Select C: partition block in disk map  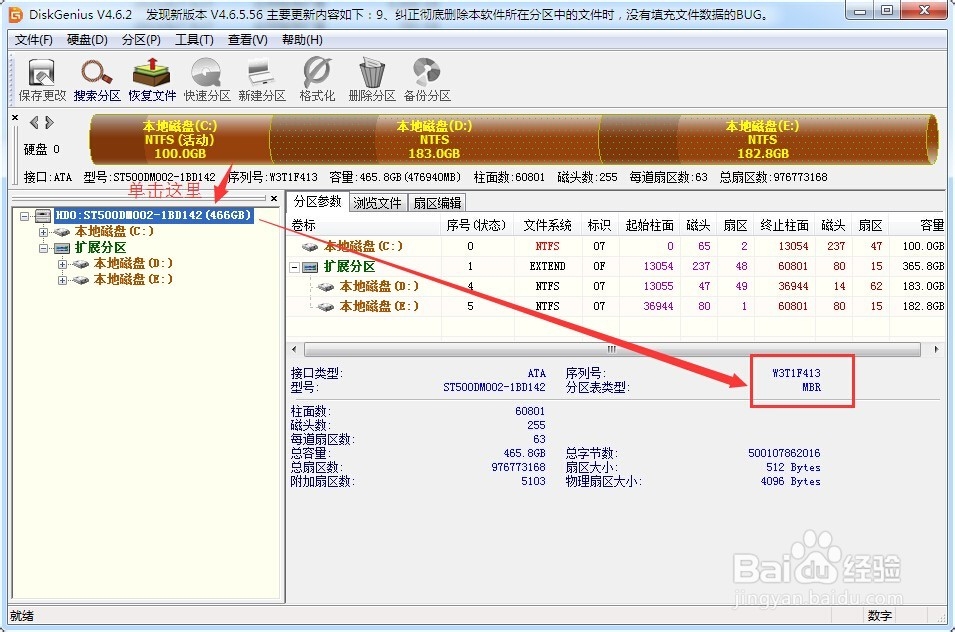coord(180,139)
